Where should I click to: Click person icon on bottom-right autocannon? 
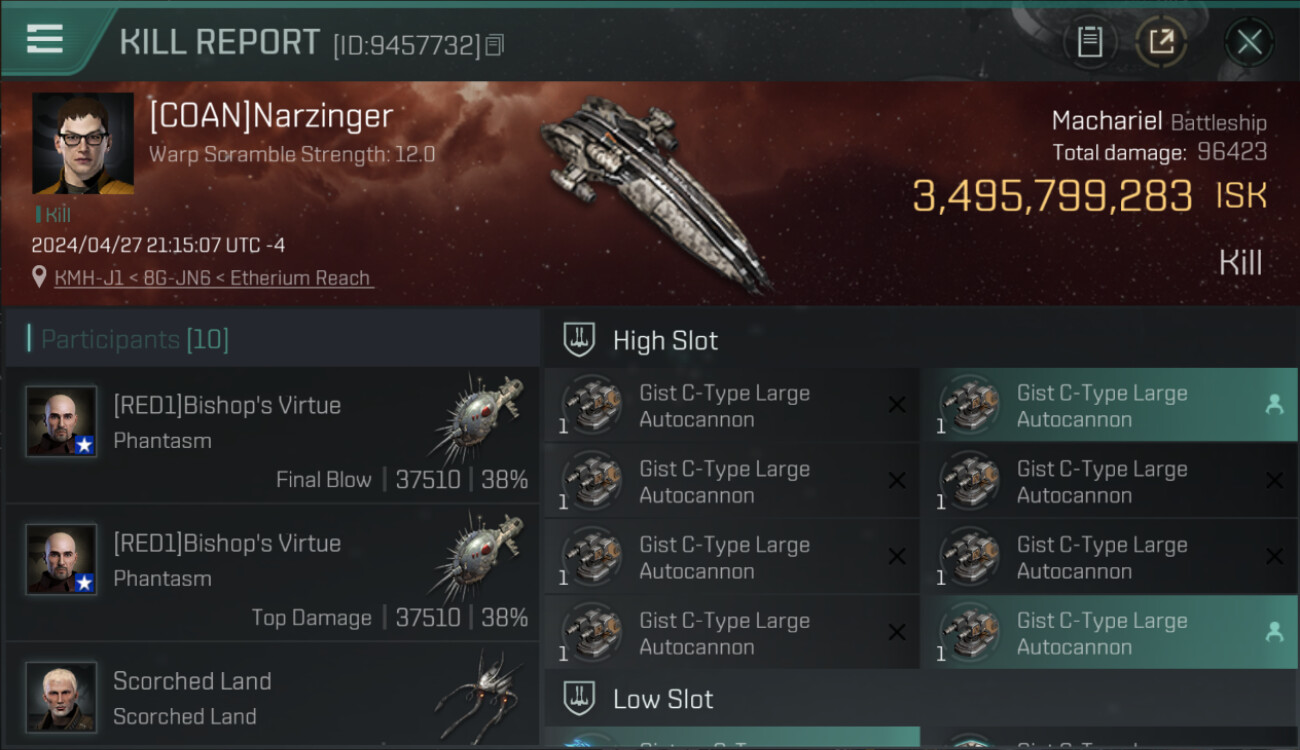[1274, 632]
